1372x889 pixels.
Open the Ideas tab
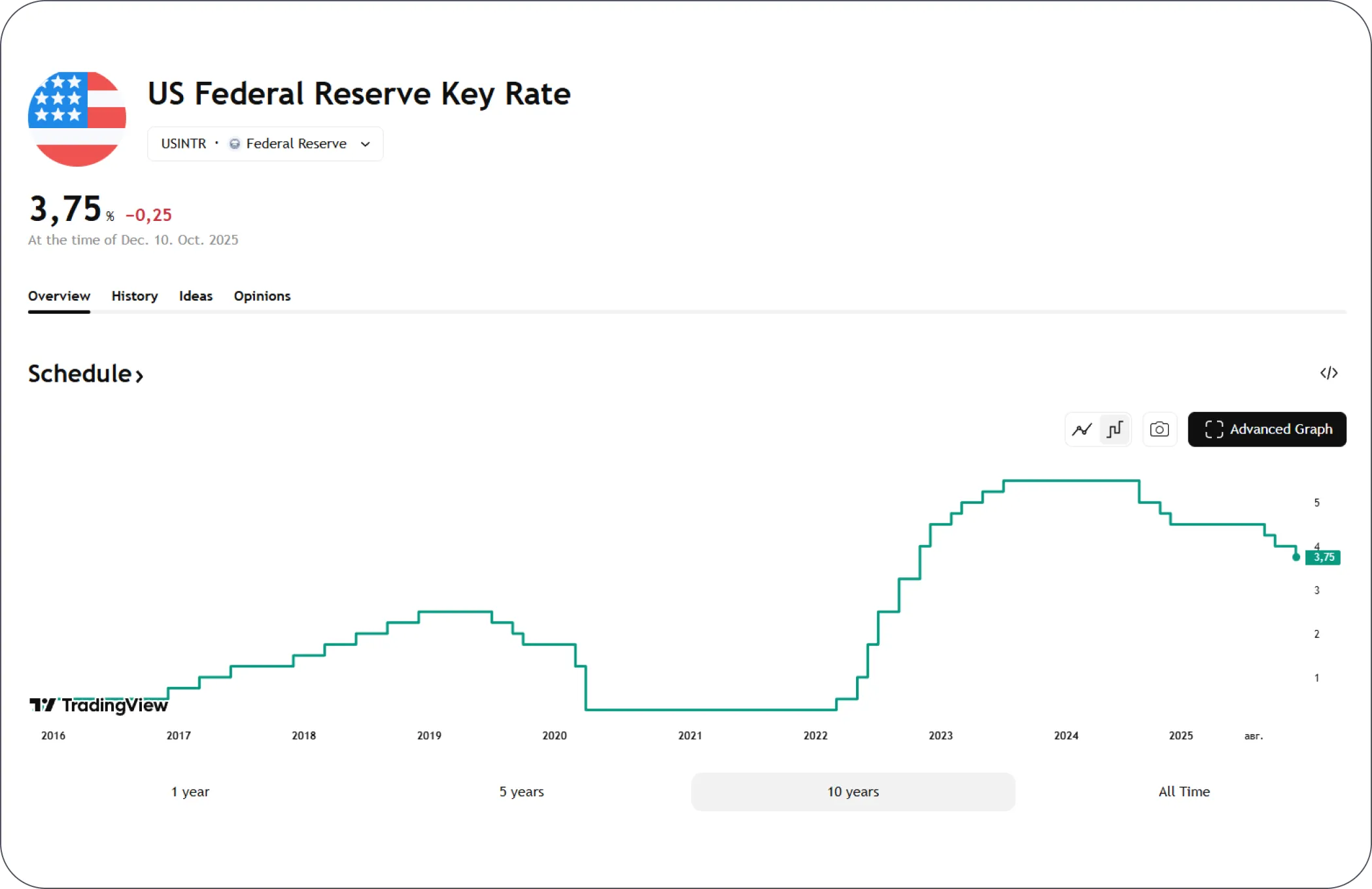(x=196, y=296)
